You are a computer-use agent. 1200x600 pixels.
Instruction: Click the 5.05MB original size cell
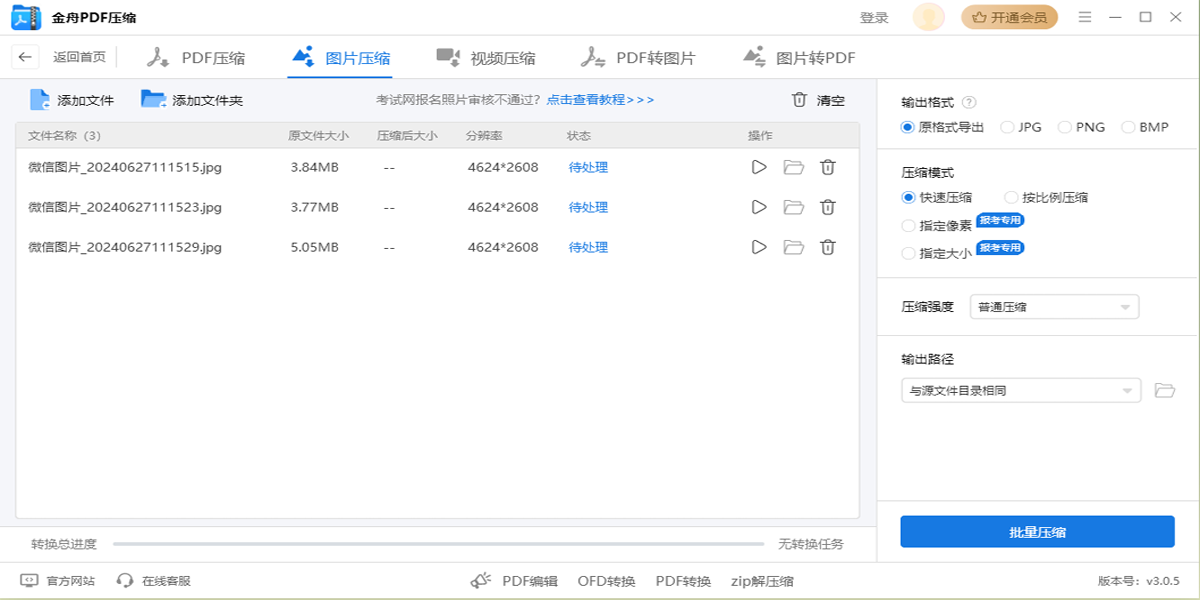tap(315, 247)
